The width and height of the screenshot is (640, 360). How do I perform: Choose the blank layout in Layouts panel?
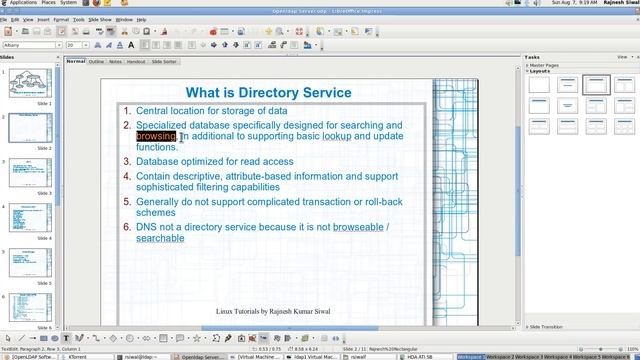539,85
